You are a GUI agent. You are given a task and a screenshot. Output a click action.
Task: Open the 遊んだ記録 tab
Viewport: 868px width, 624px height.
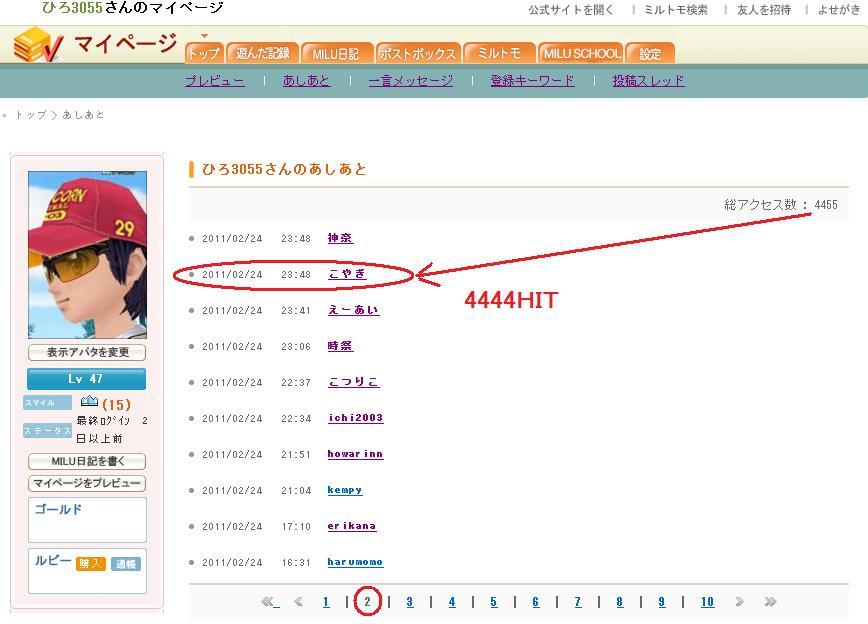[x=263, y=53]
